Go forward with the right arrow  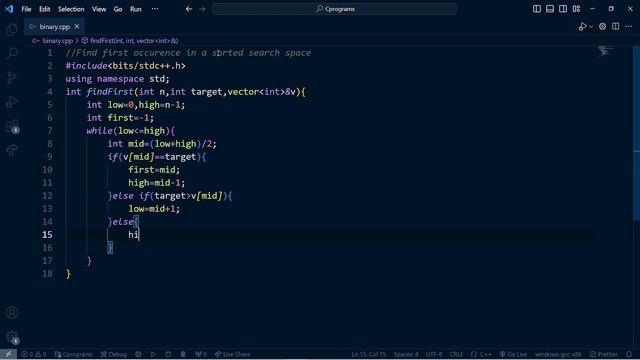point(202,9)
